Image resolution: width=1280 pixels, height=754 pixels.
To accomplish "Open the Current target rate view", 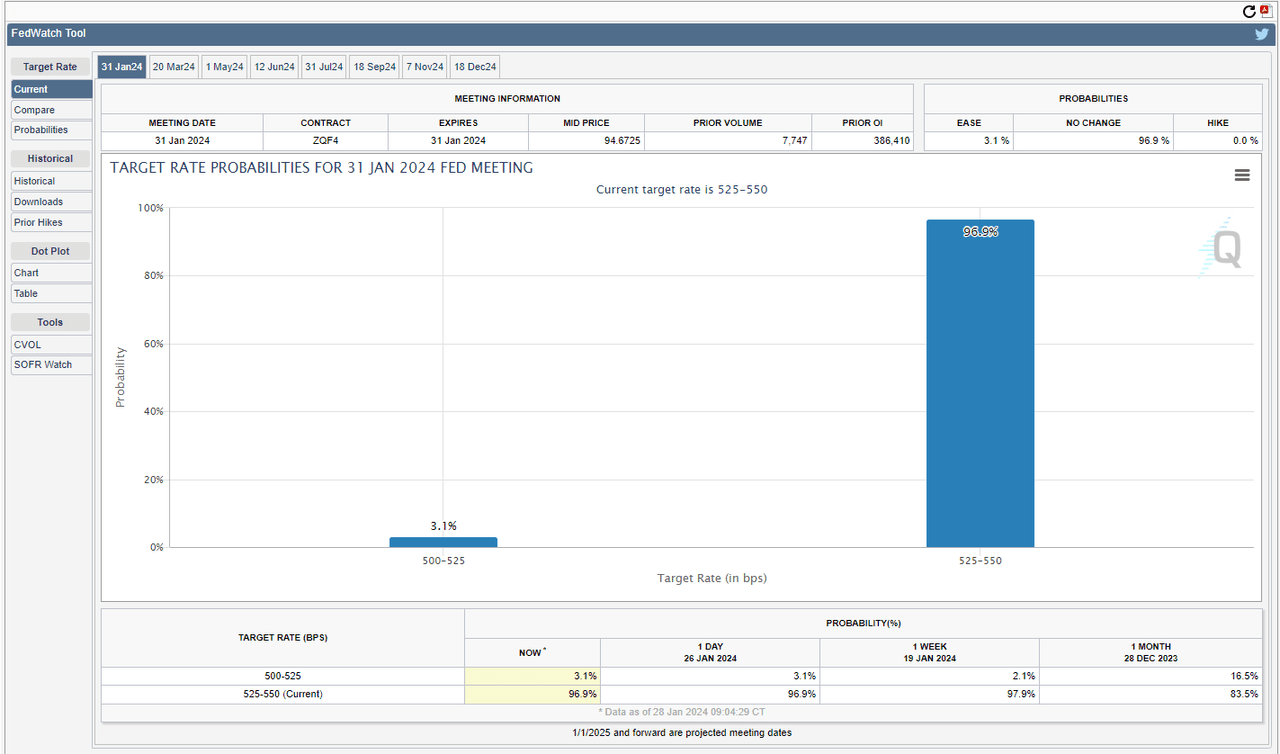I will (51, 89).
